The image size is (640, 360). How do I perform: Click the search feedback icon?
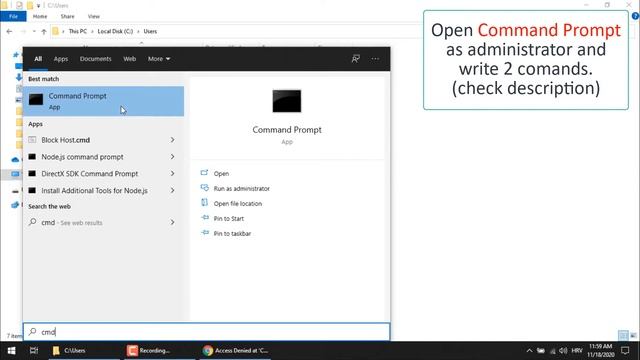[x=356, y=59]
